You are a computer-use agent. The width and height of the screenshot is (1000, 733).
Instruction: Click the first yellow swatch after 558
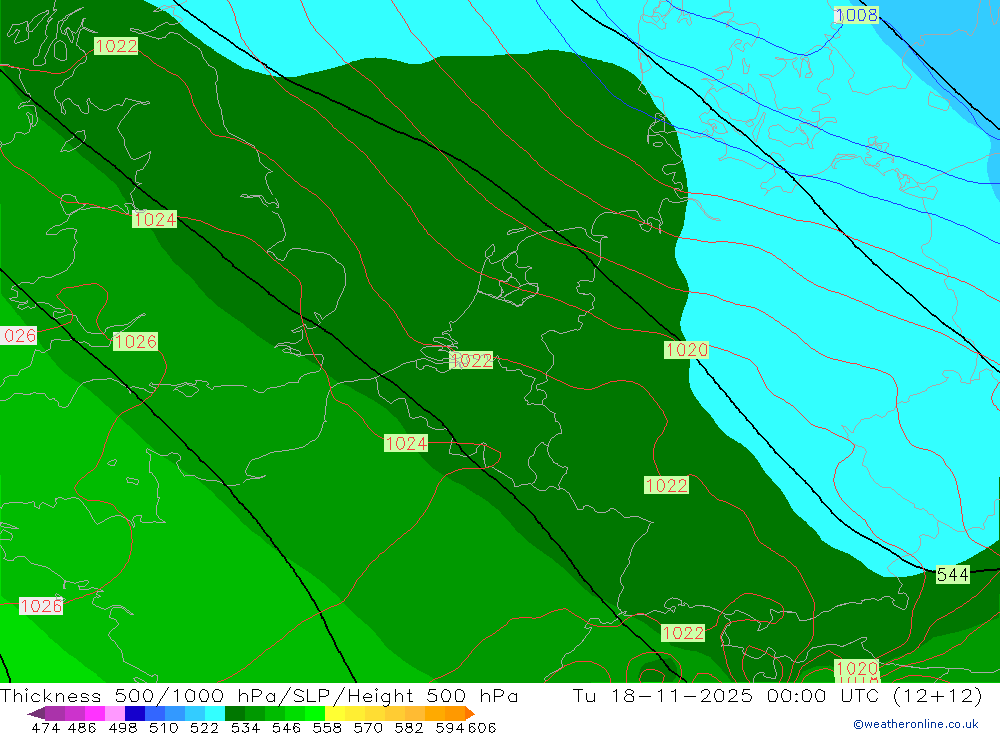[x=335, y=713]
